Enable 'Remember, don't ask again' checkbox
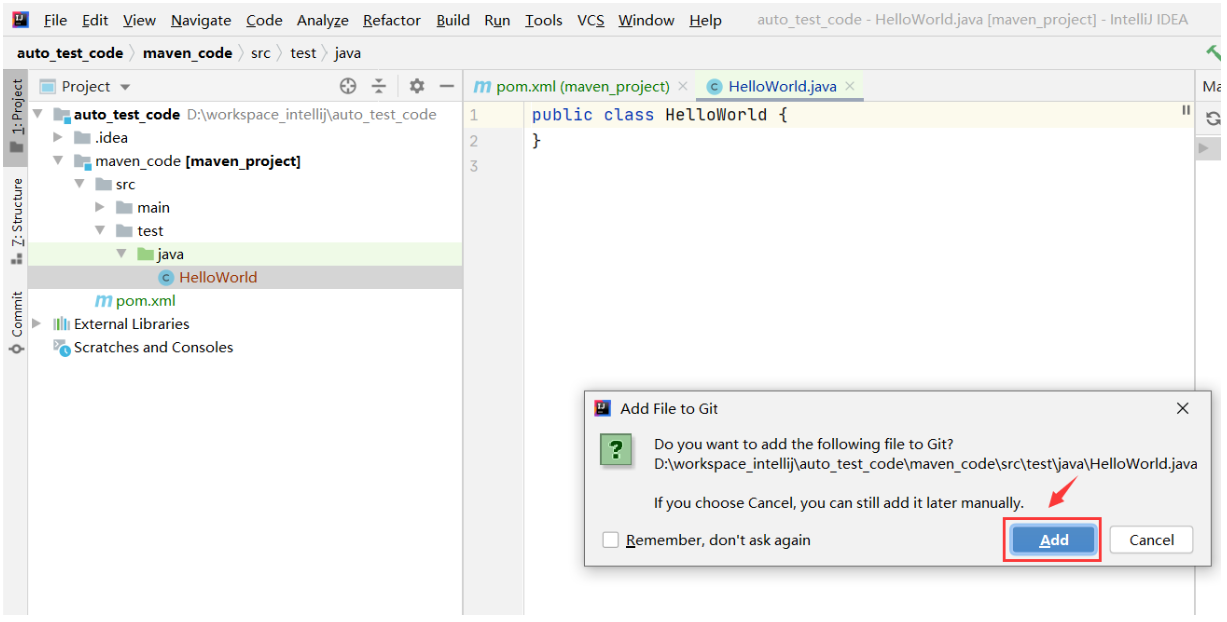 [611, 540]
